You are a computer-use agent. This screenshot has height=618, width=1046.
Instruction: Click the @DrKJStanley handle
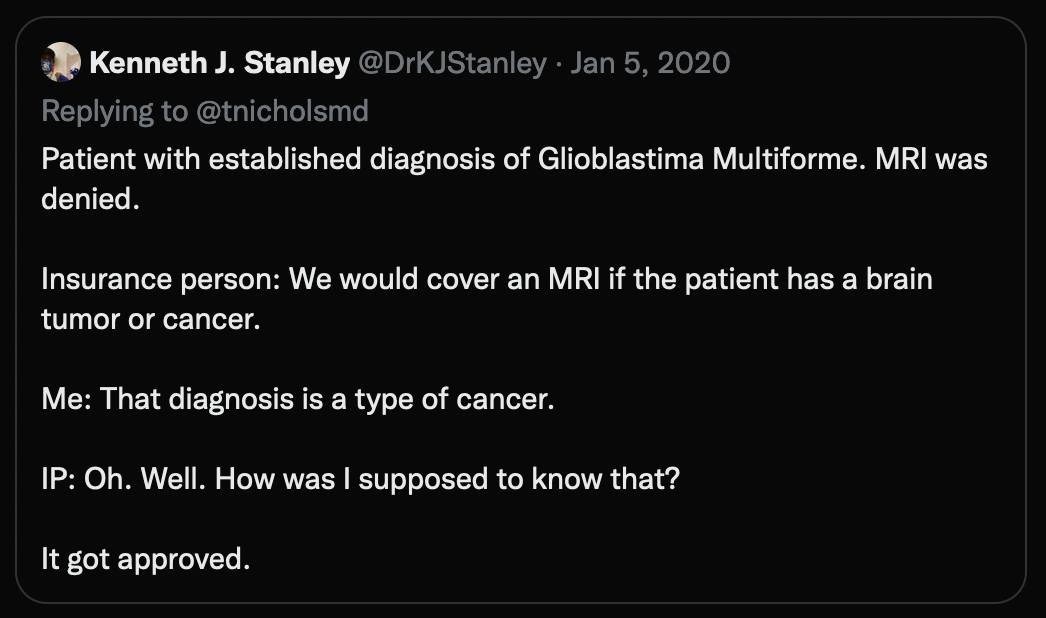click(452, 64)
